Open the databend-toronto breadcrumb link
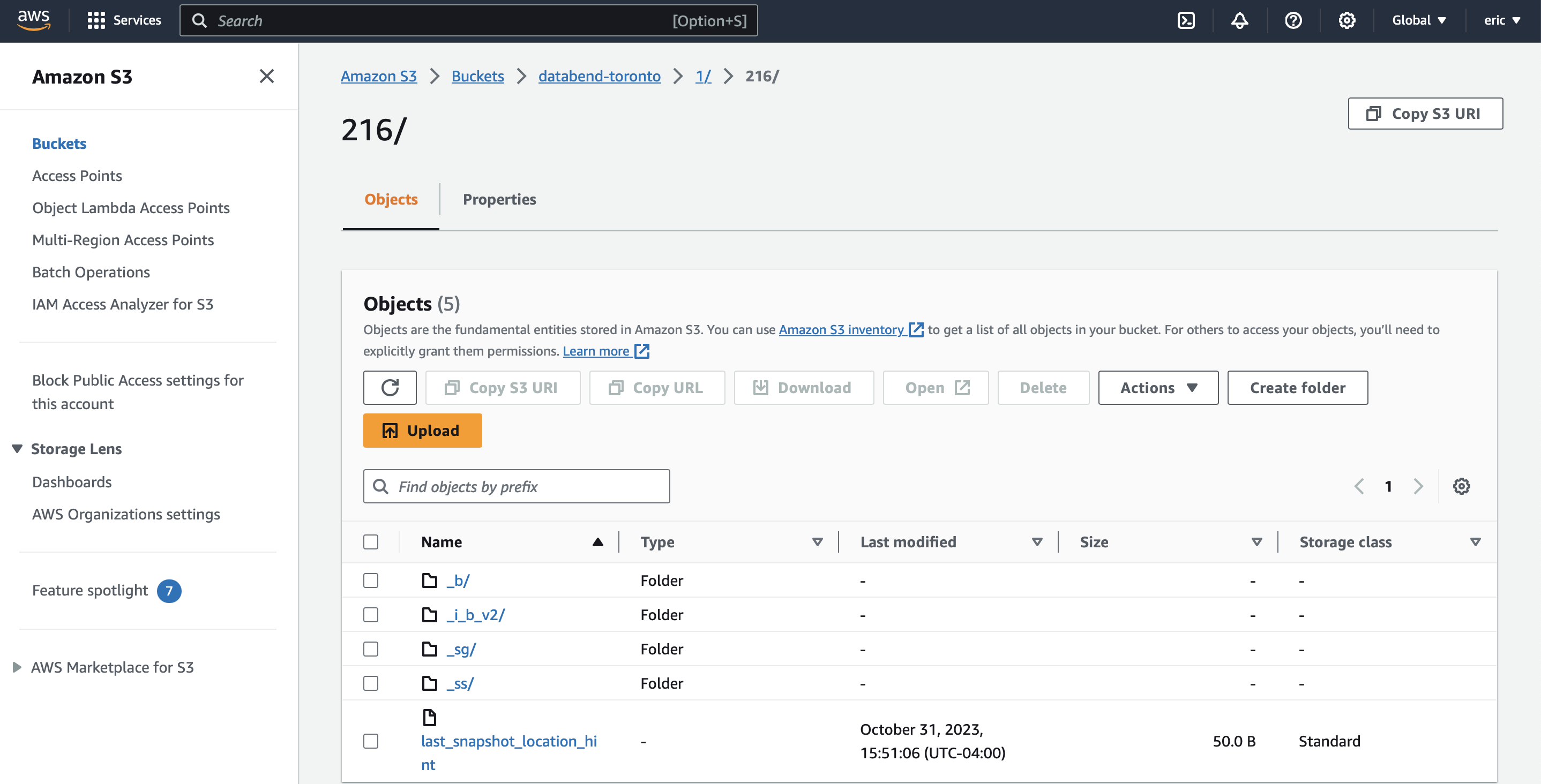This screenshot has height=784, width=1541. 600,76
